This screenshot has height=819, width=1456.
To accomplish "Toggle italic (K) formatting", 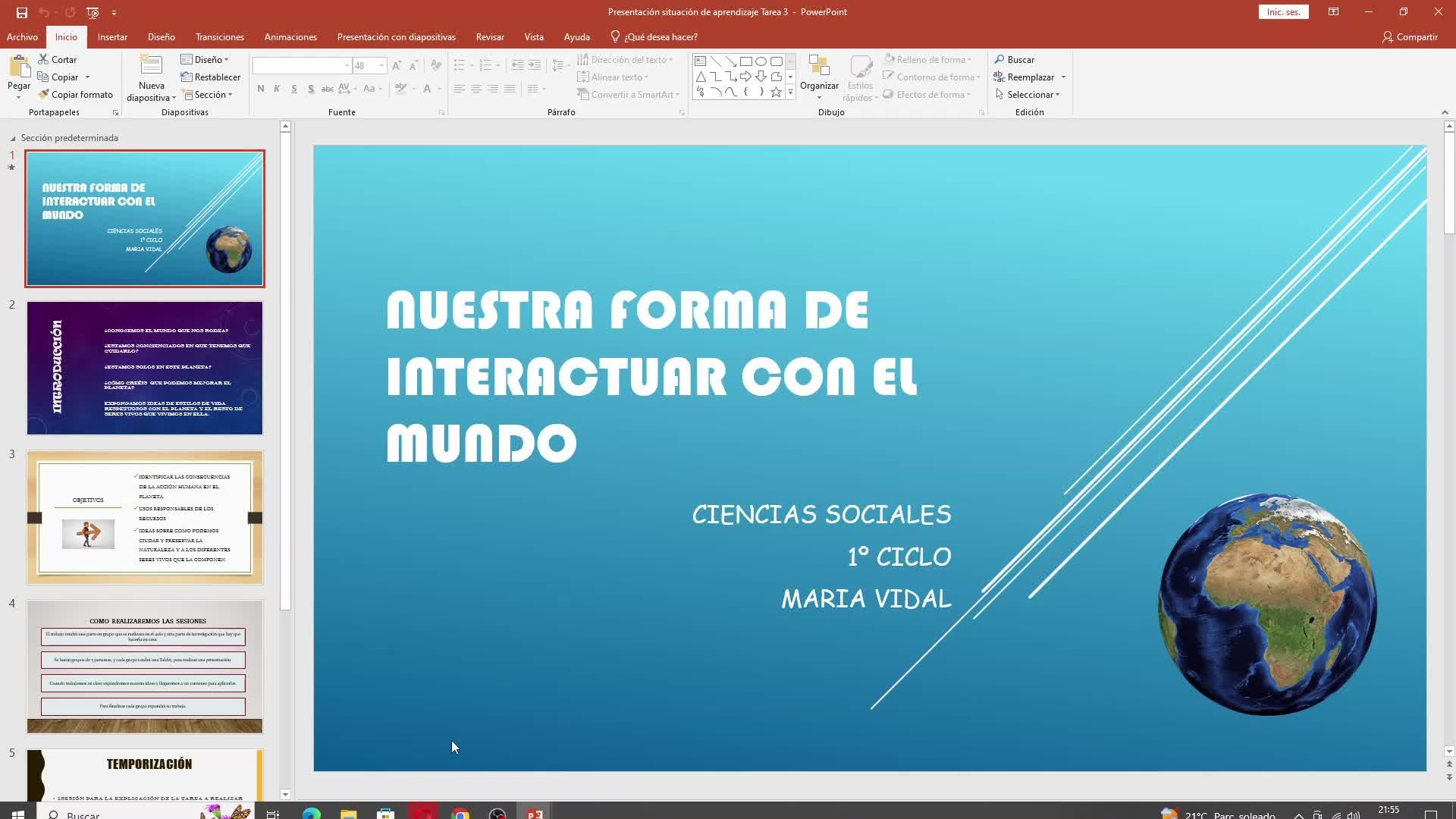I will 277,89.
